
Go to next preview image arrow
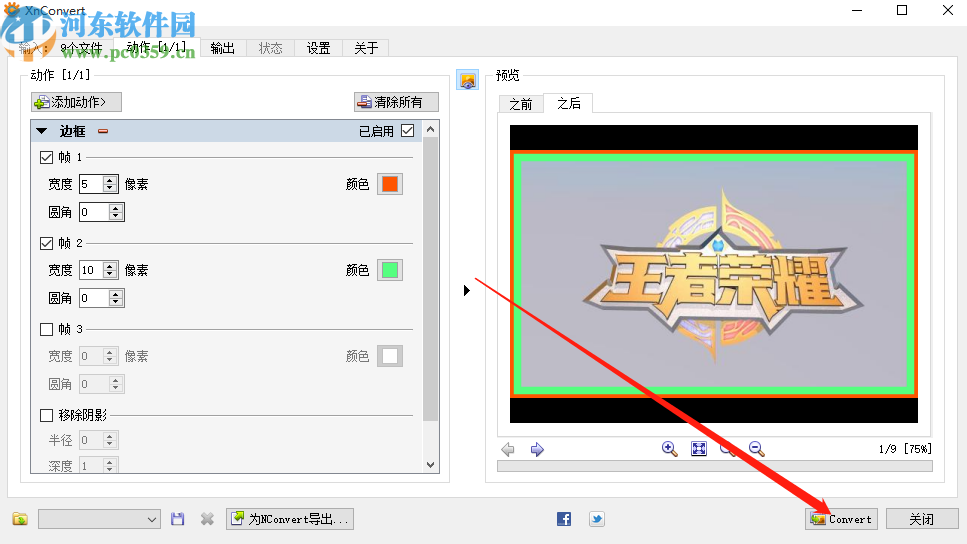point(537,450)
